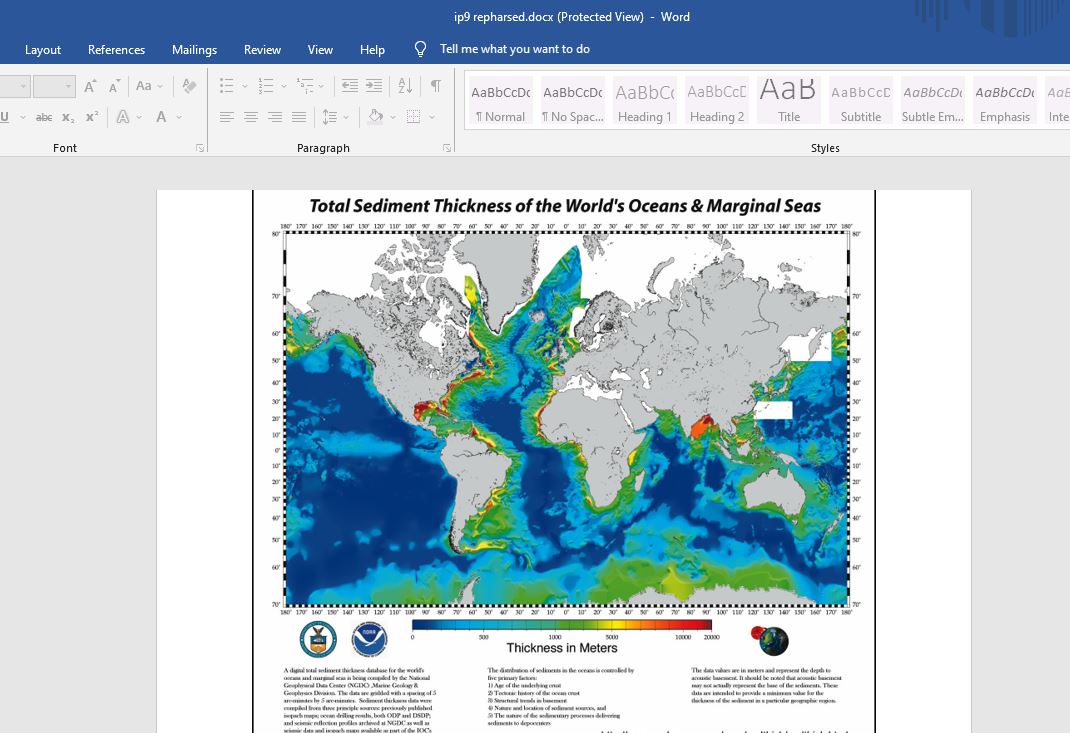1070x733 pixels.
Task: Click the Tell me what you want to do box
Action: [x=515, y=49]
